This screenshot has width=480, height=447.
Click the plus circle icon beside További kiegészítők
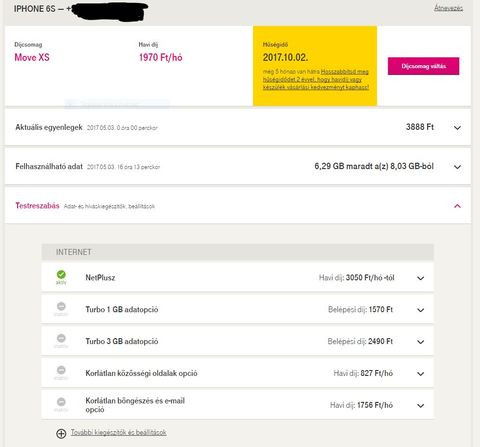point(61,433)
